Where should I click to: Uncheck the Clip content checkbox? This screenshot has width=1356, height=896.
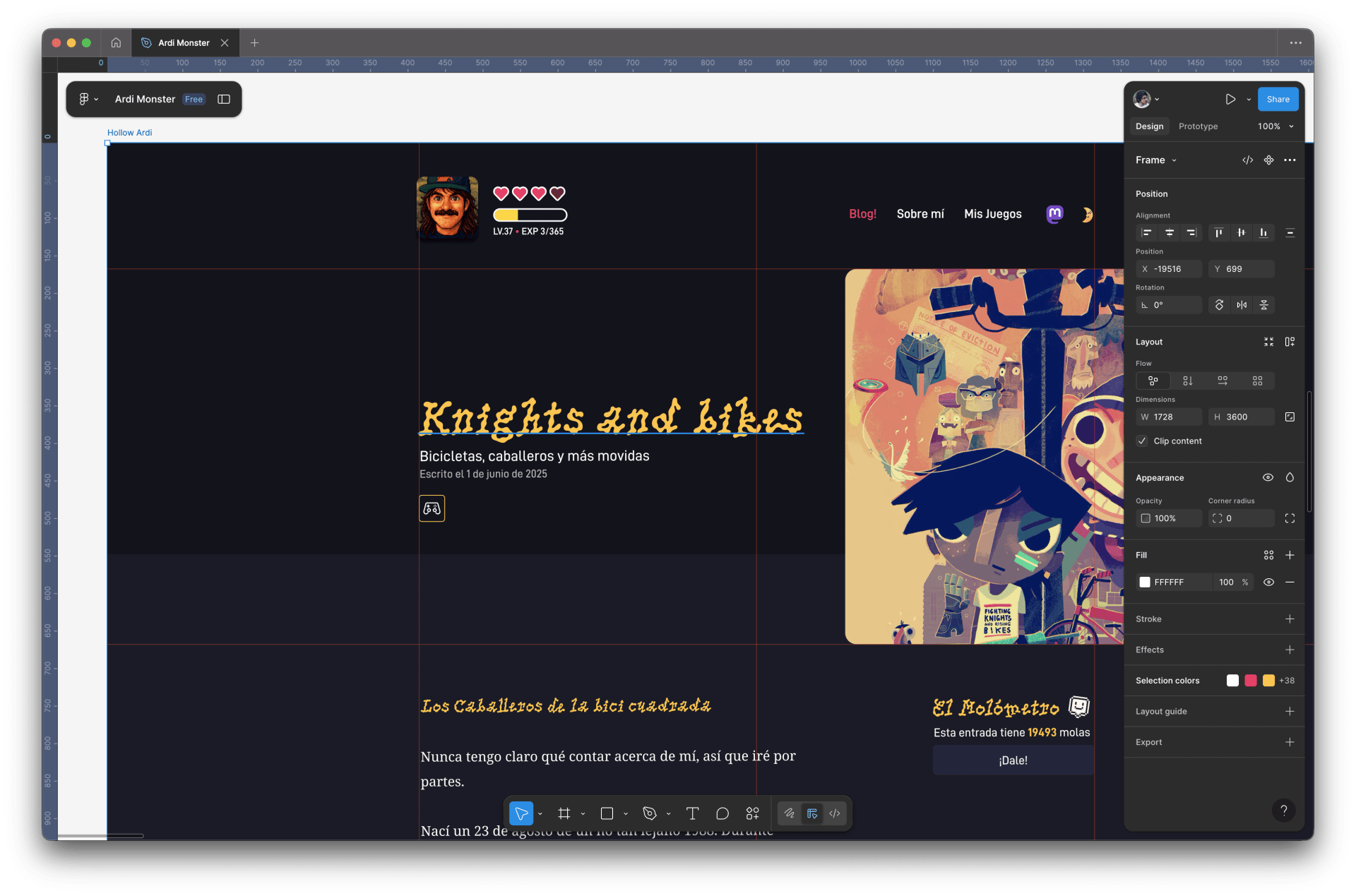(1141, 441)
